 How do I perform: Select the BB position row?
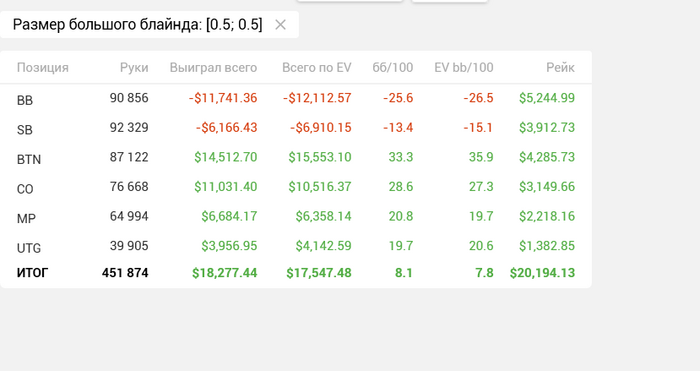[x=296, y=98]
